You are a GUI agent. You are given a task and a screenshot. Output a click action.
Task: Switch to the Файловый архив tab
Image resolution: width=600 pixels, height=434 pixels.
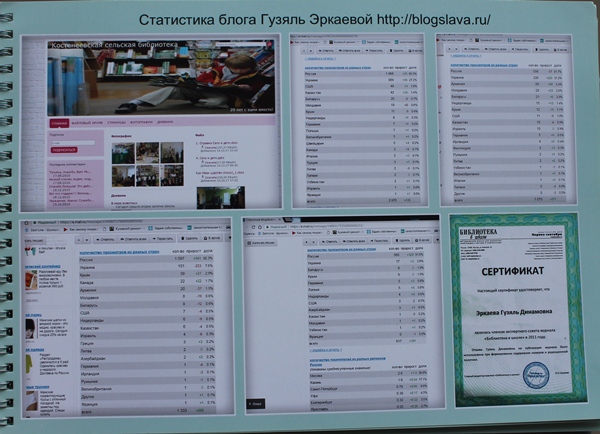(x=85, y=123)
